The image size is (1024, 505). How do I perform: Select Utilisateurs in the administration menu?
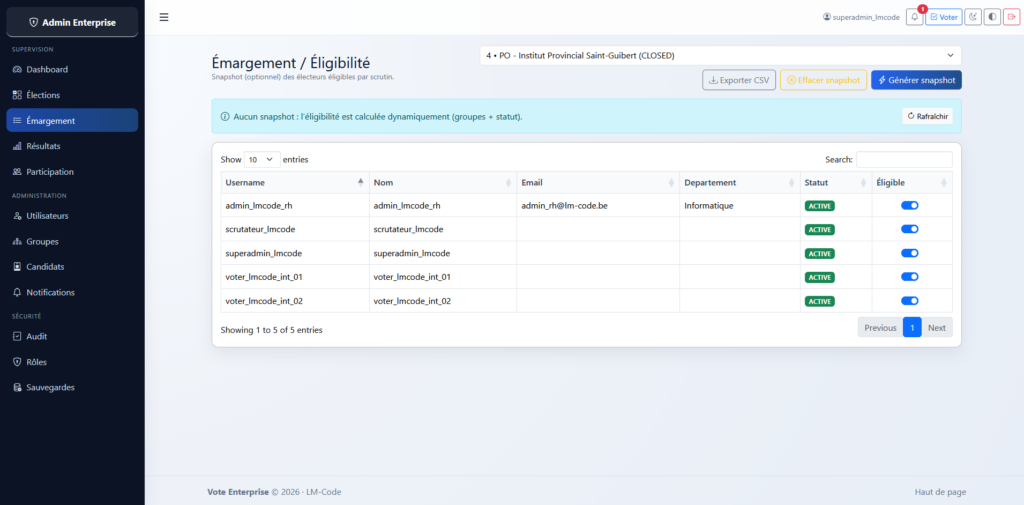pos(47,216)
